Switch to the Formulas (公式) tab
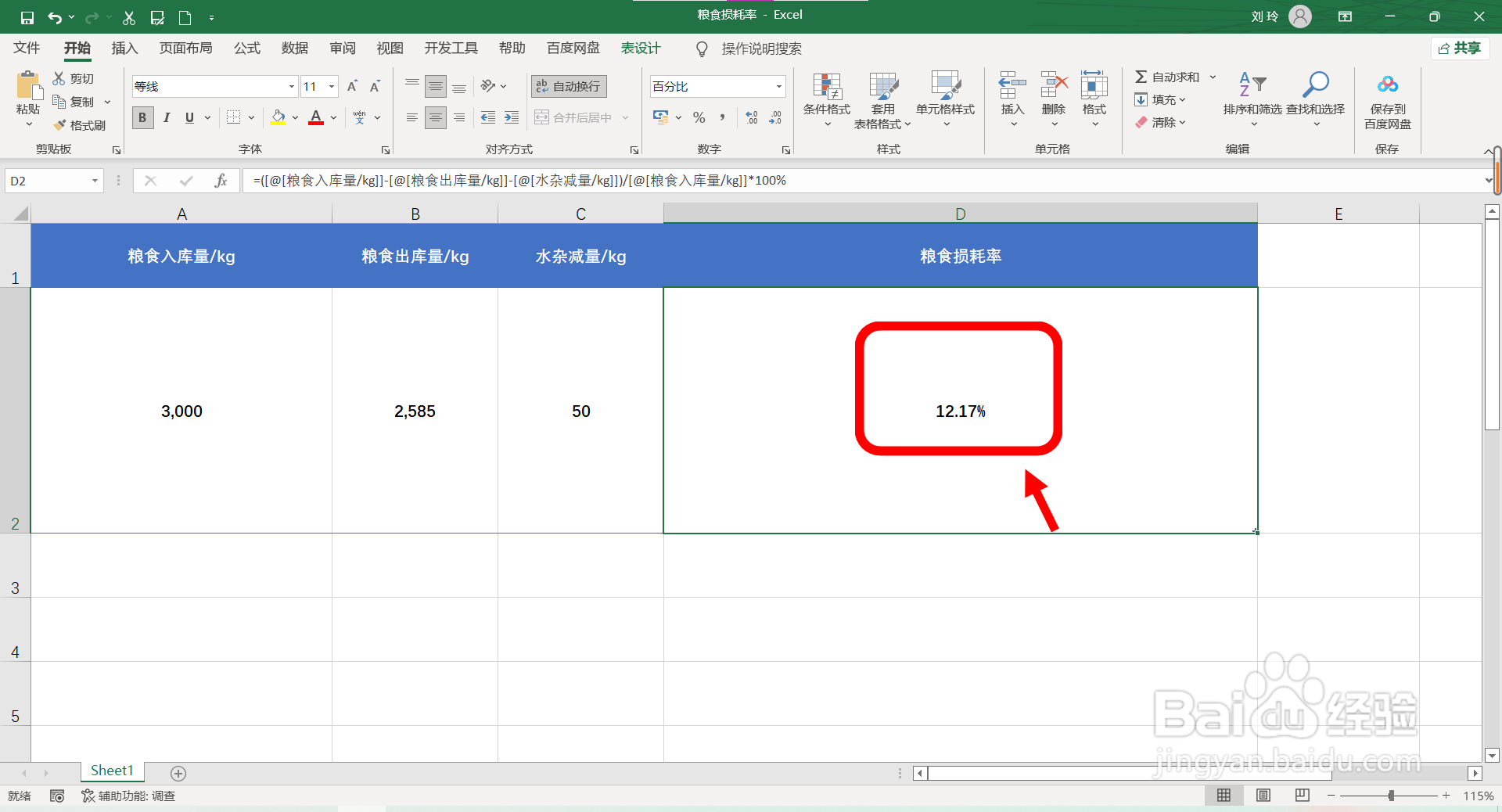The height and width of the screenshot is (812, 1502). (246, 49)
